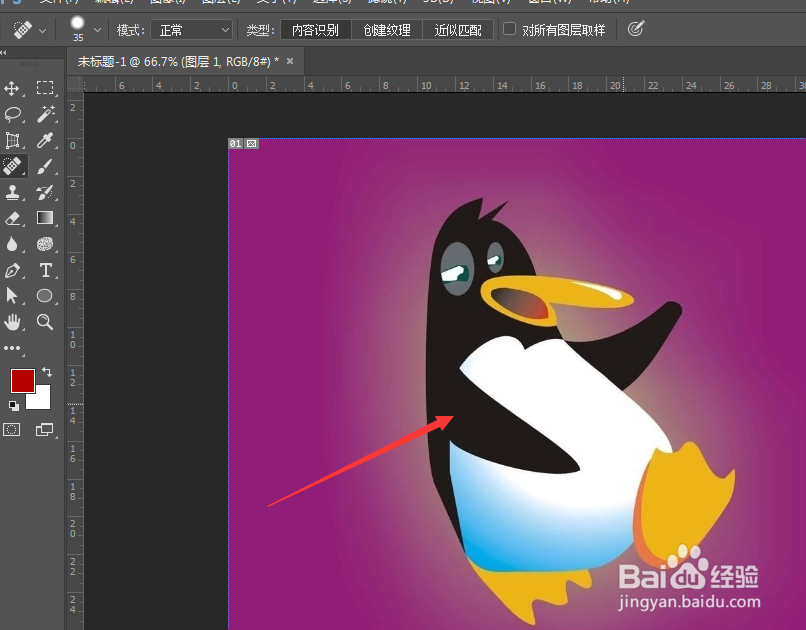Swap foreground and background colors
This screenshot has width=806, height=630.
(x=47, y=372)
